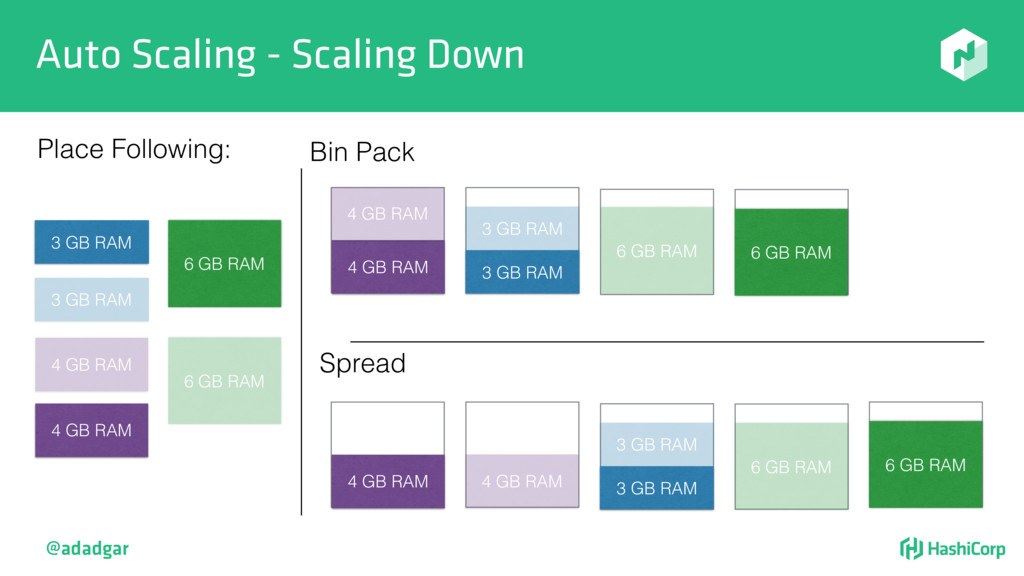Image resolution: width=1024 pixels, height=576 pixels.
Task: Click the HashiCorp logo icon in footer
Action: pyautogui.click(x=910, y=548)
